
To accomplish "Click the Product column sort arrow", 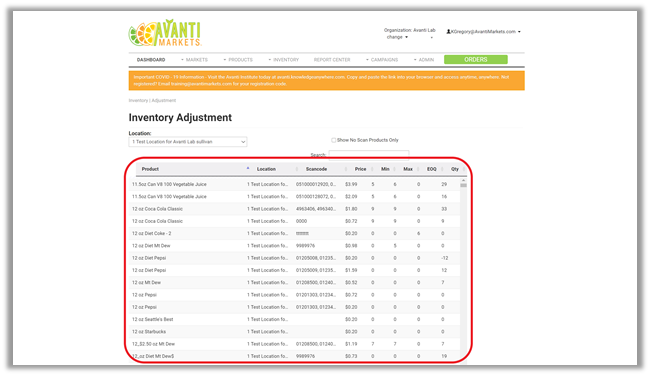I will pos(248,168).
